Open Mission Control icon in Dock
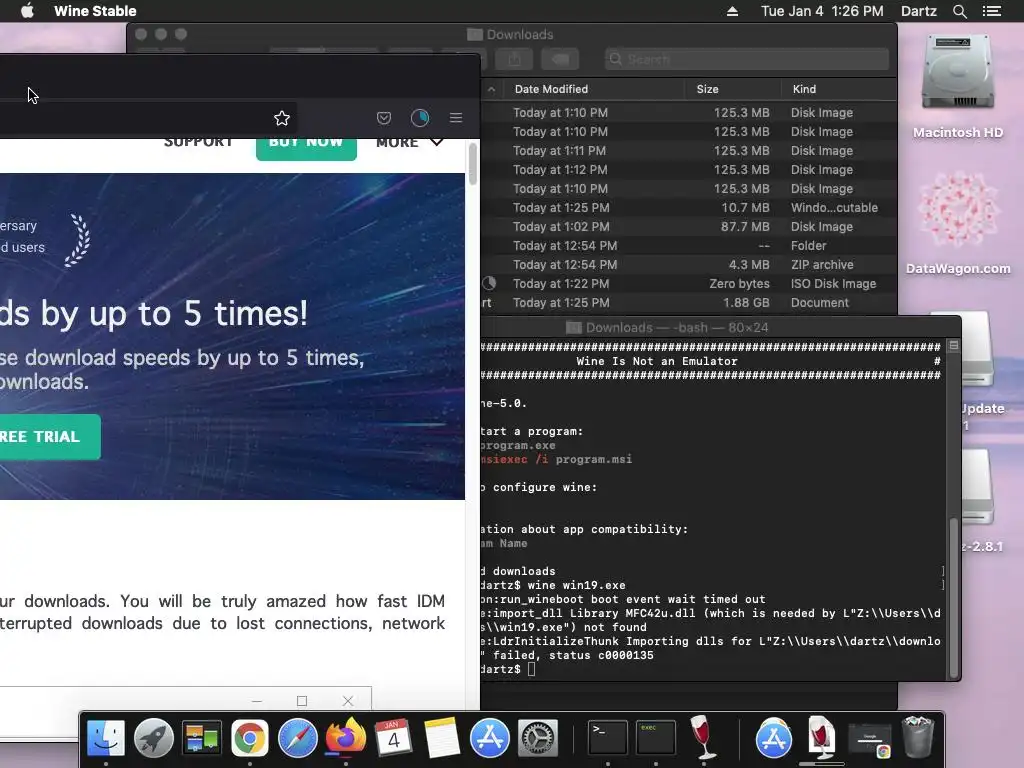The width and height of the screenshot is (1024, 768). (202, 738)
